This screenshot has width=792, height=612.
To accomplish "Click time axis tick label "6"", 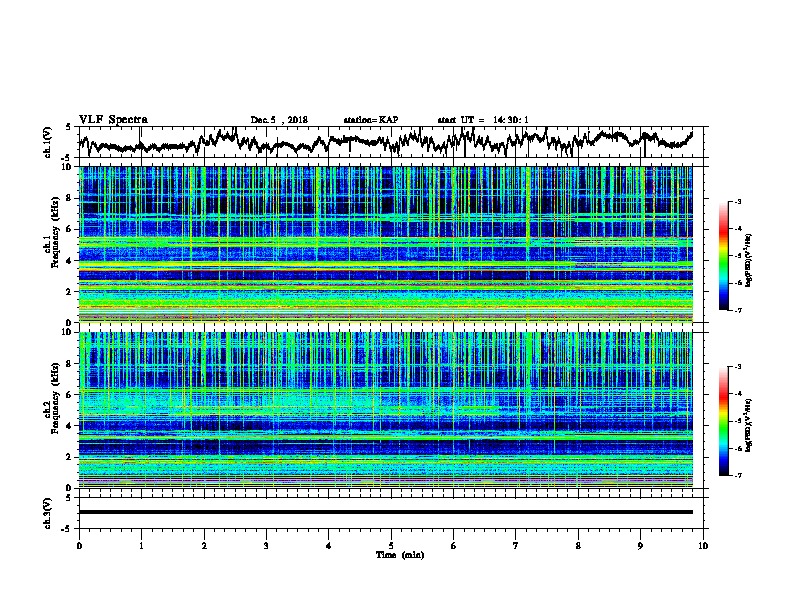I will [x=453, y=545].
